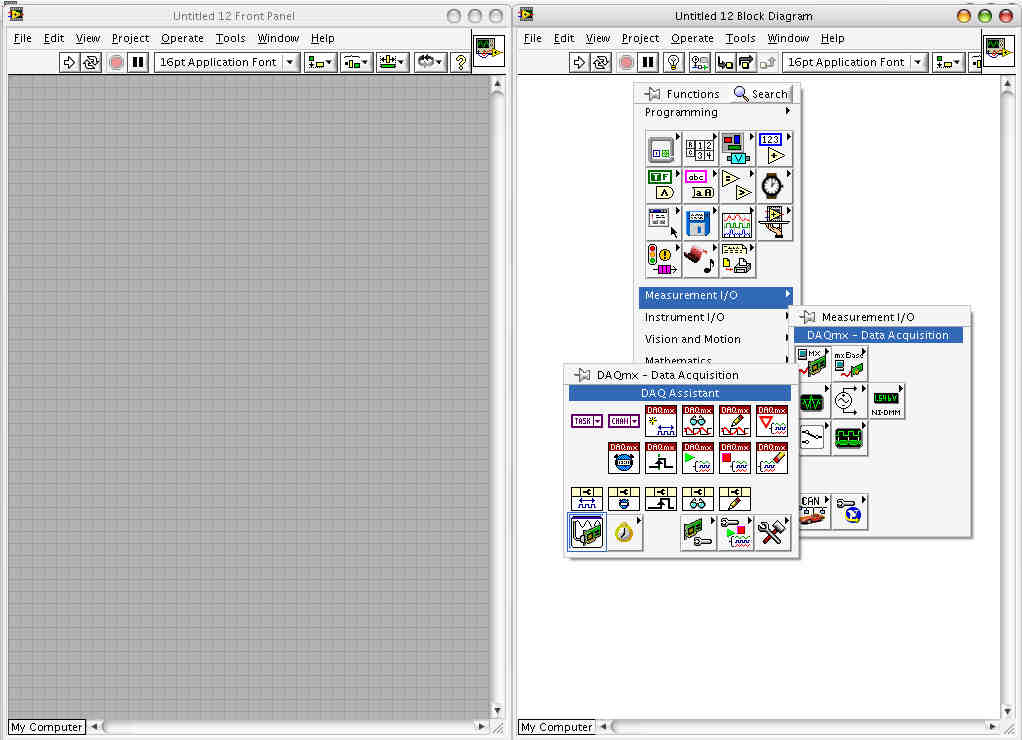Toggle Retain Wire Values in Block Diagram

coord(699,62)
